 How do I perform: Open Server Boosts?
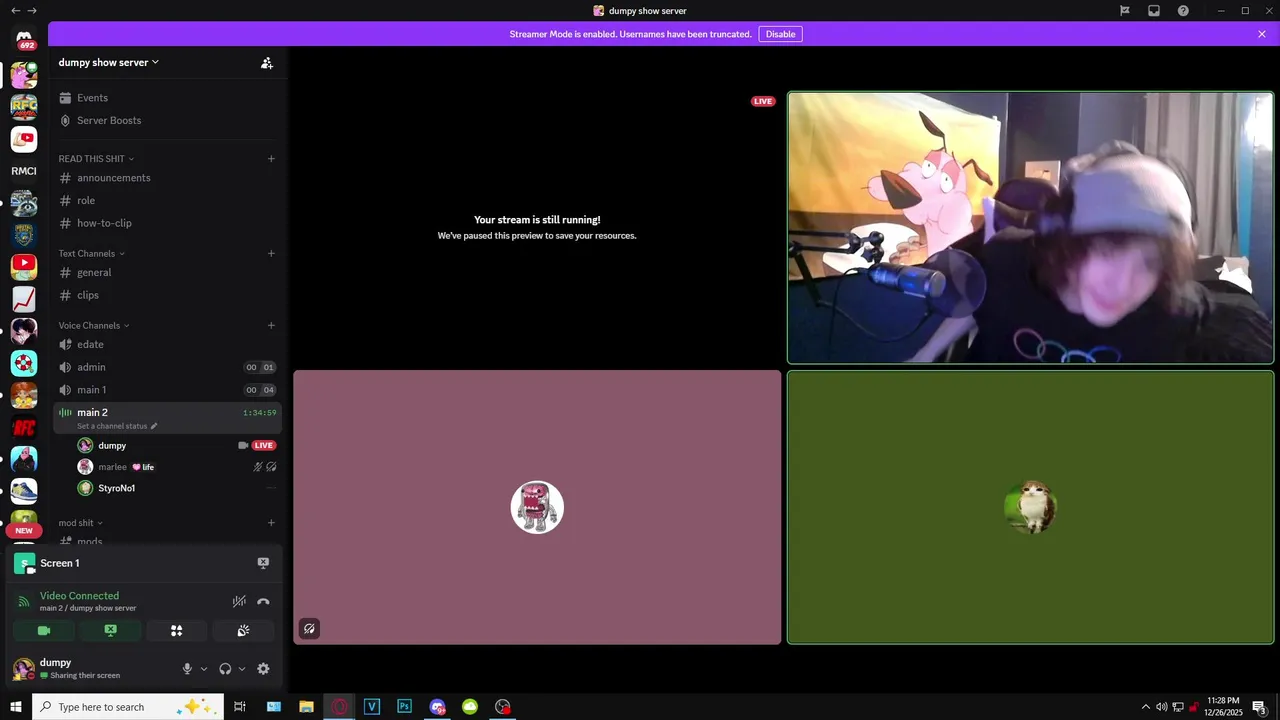point(167,120)
